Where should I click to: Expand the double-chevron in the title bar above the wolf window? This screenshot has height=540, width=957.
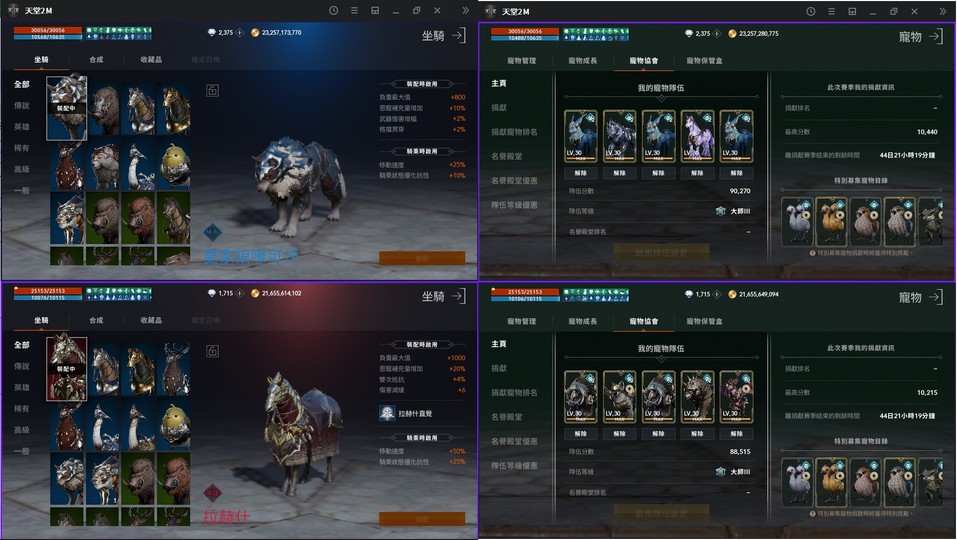click(x=466, y=10)
